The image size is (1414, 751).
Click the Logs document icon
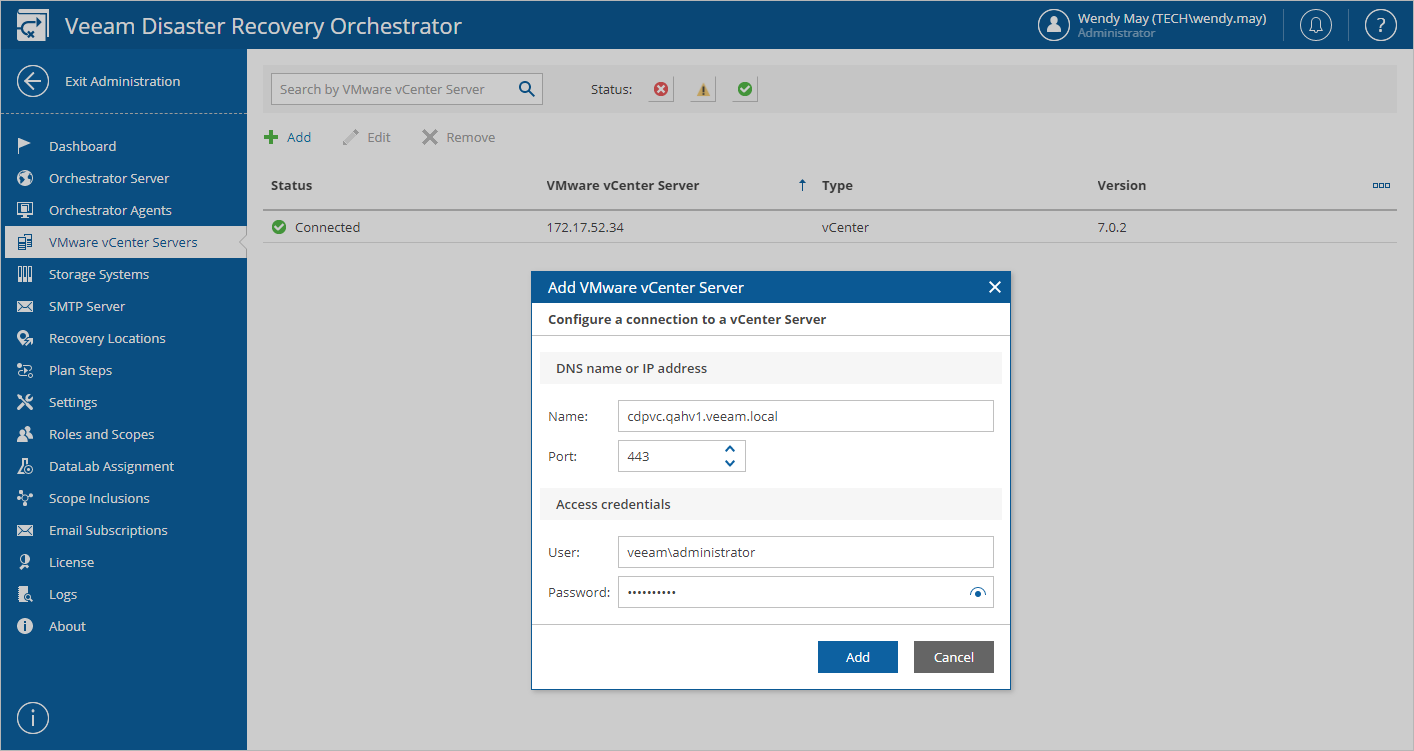click(x=26, y=594)
